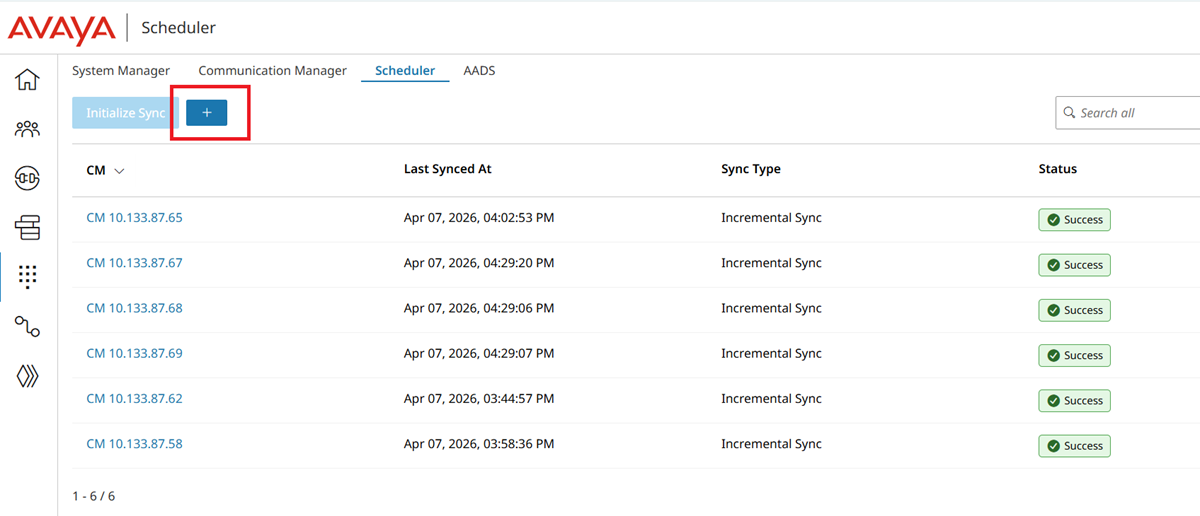Select timestamp Apr 07, 2026, 03:58:36 PM

479,443
